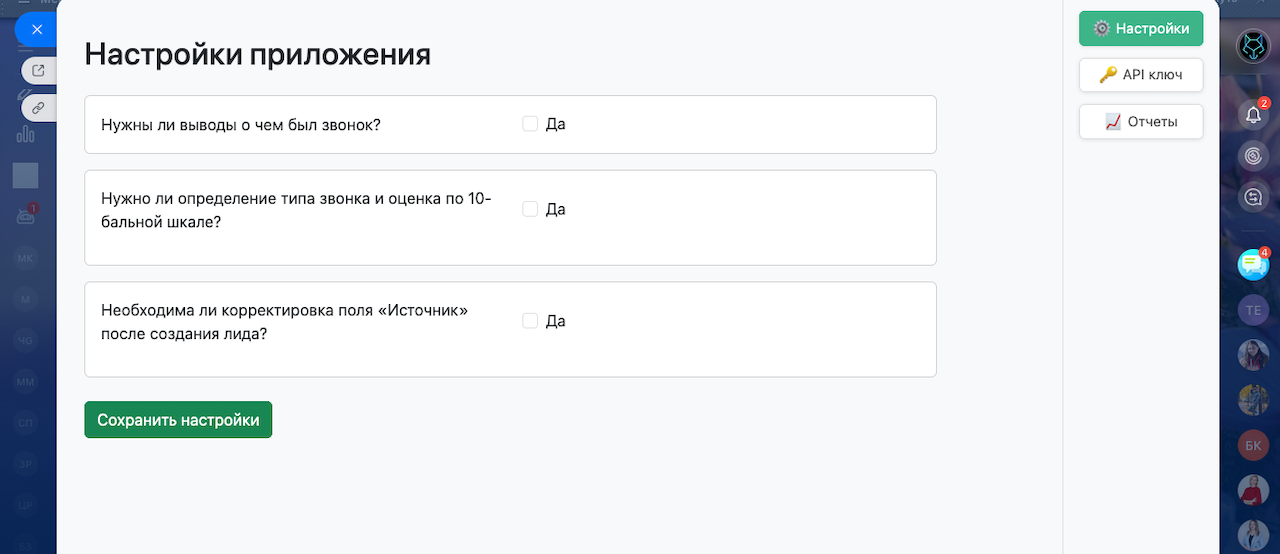Open notifications bell icon
Viewport: 1280px width, 554px height.
pos(1253,115)
